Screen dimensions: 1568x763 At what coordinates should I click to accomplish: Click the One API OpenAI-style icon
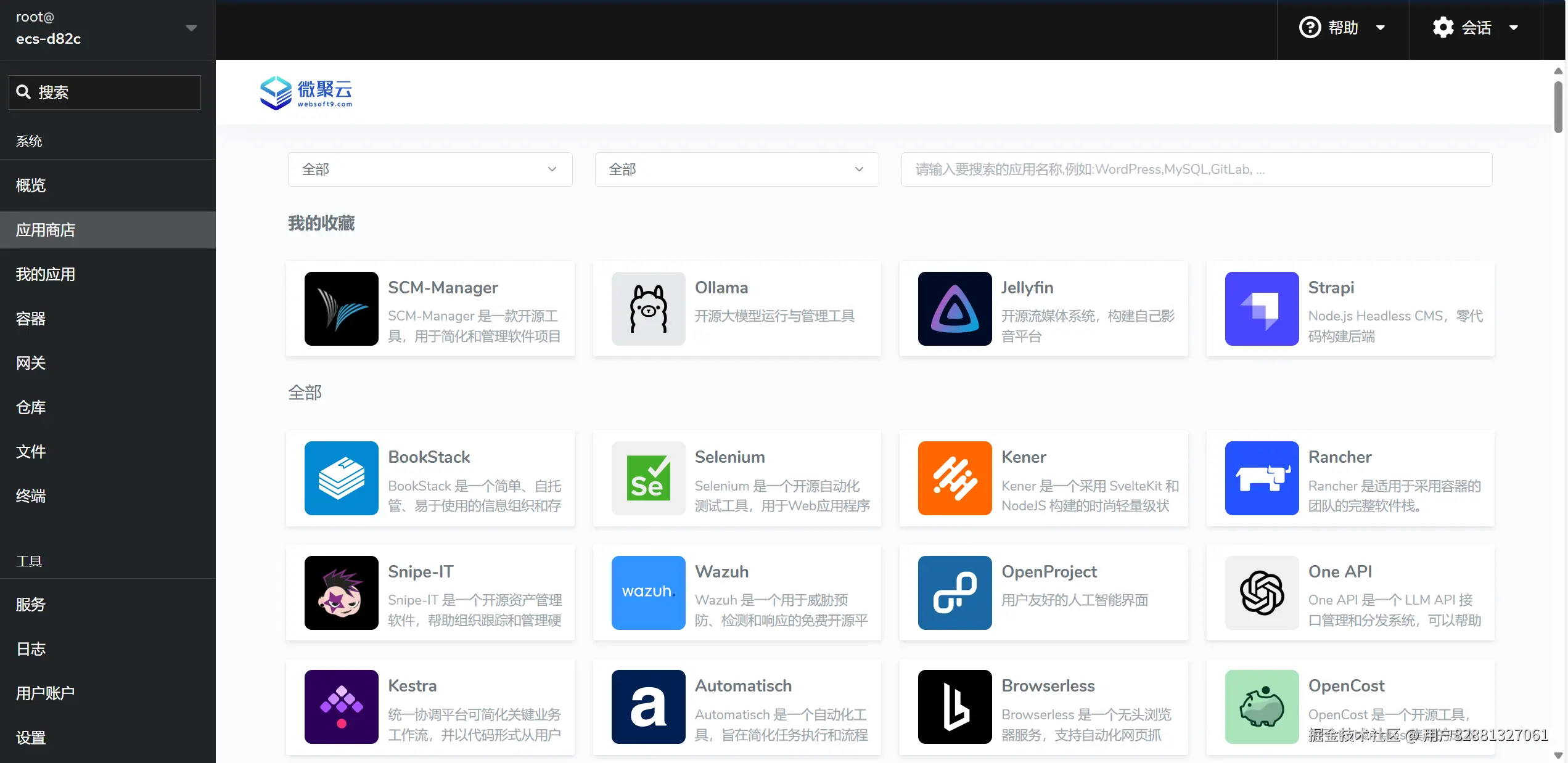coord(1260,592)
